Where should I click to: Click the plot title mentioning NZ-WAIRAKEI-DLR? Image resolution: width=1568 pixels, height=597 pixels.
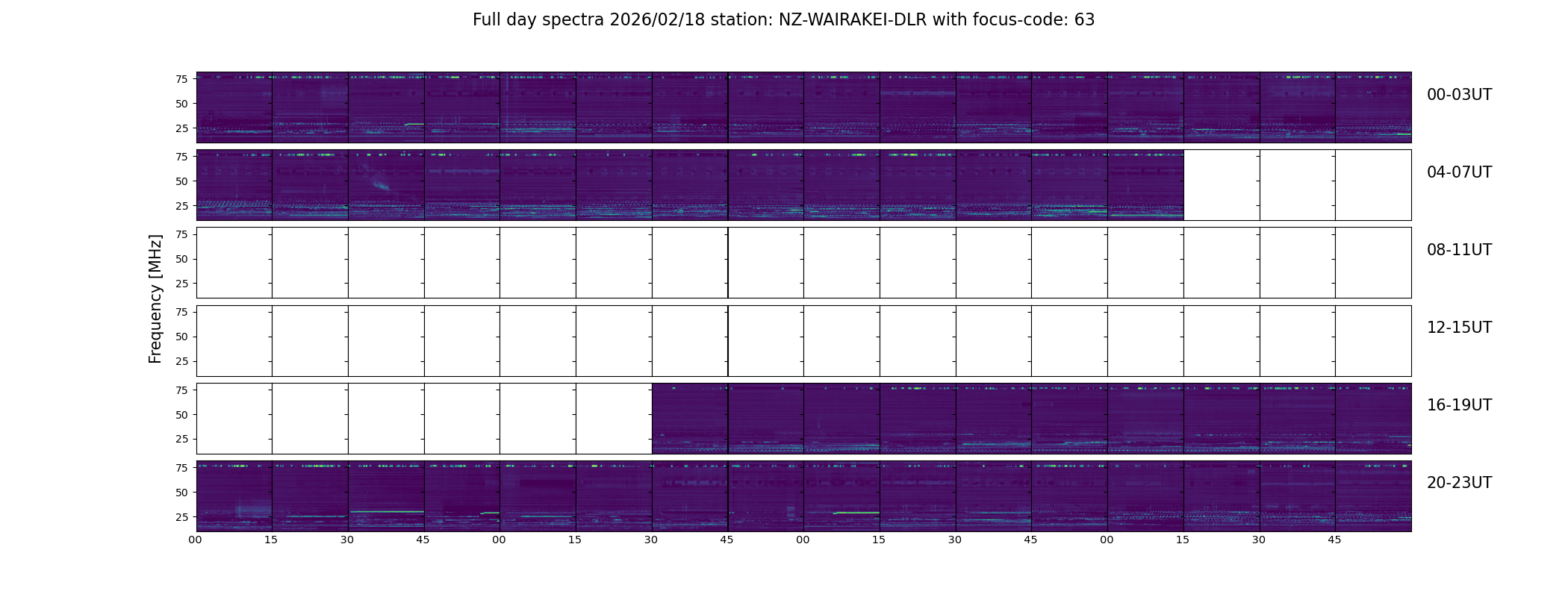pos(783,20)
